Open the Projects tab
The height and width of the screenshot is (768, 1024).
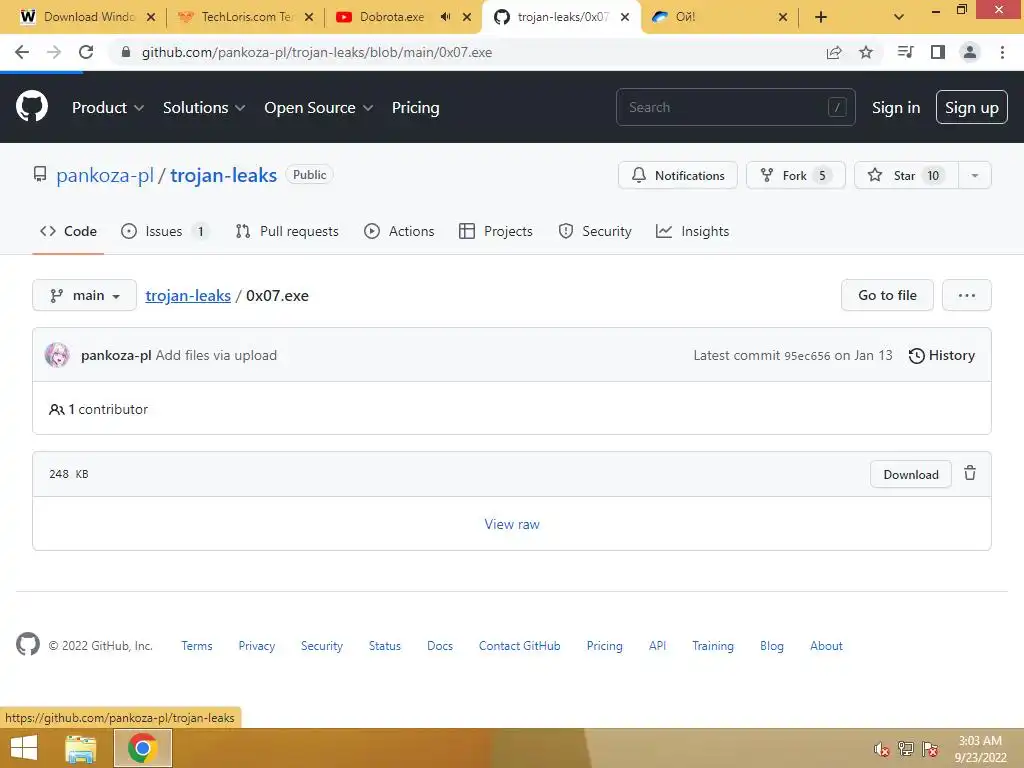pyautogui.click(x=496, y=231)
